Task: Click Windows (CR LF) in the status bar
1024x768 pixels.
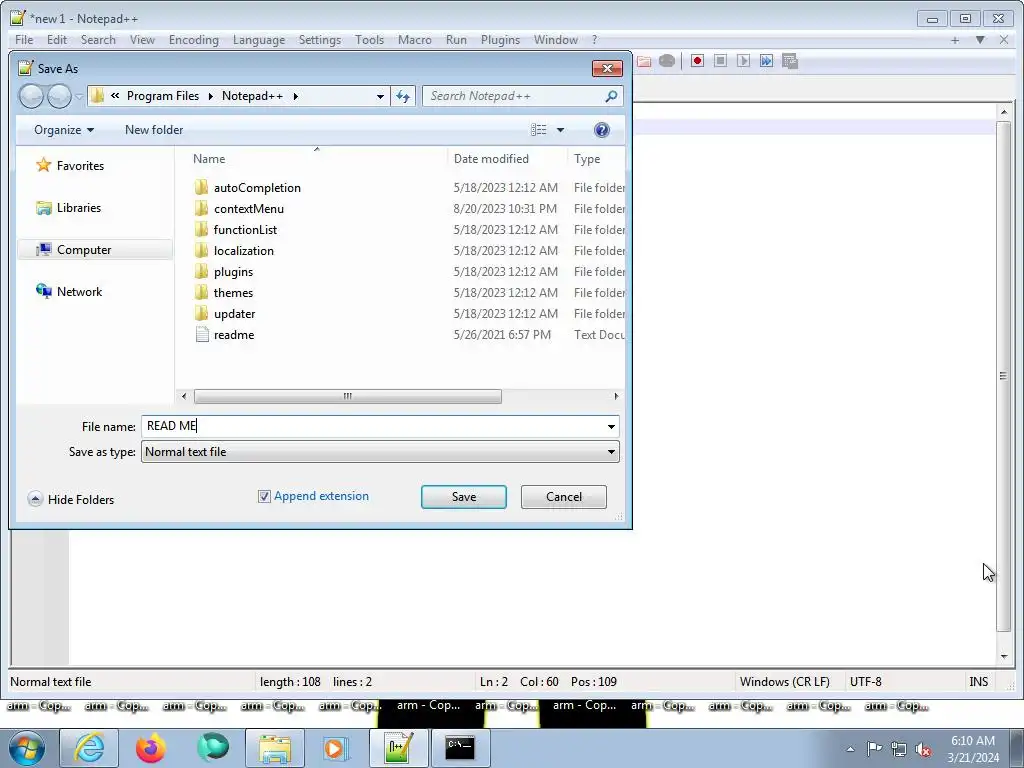Action: (784, 682)
